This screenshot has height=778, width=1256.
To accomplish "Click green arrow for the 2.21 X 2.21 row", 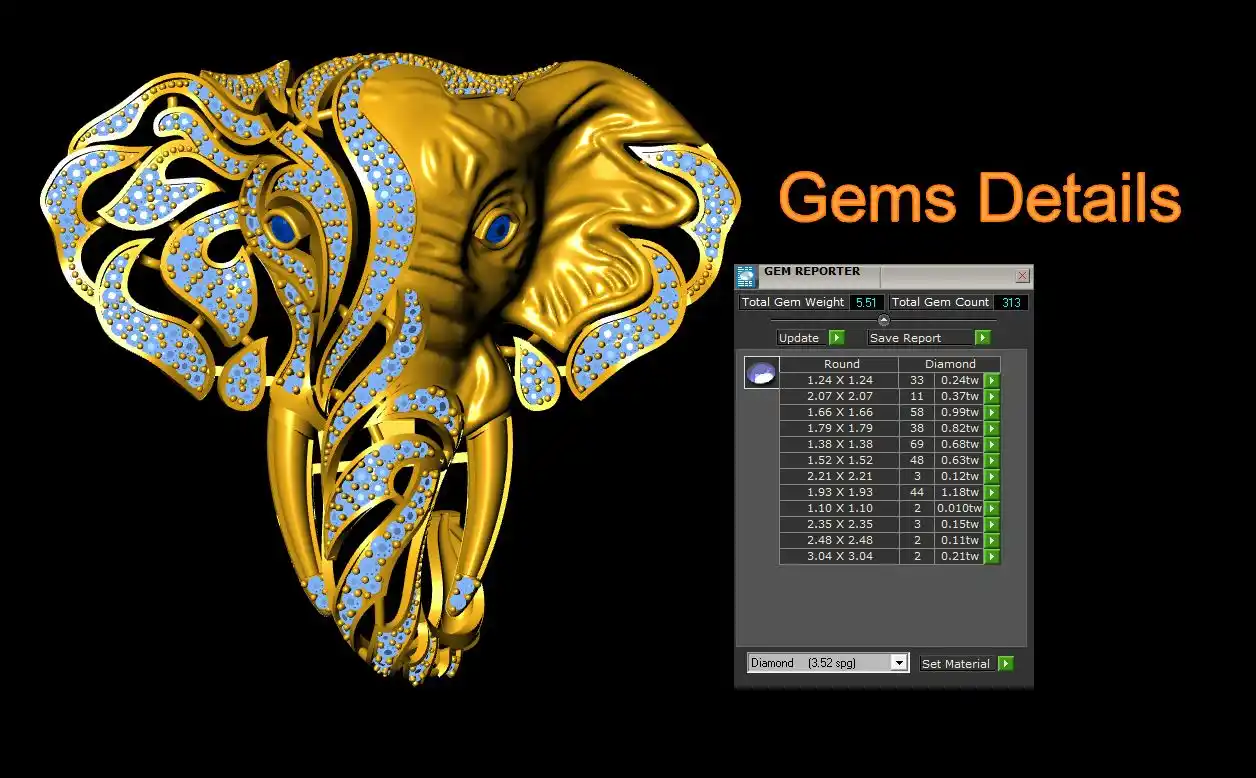I will point(992,476).
